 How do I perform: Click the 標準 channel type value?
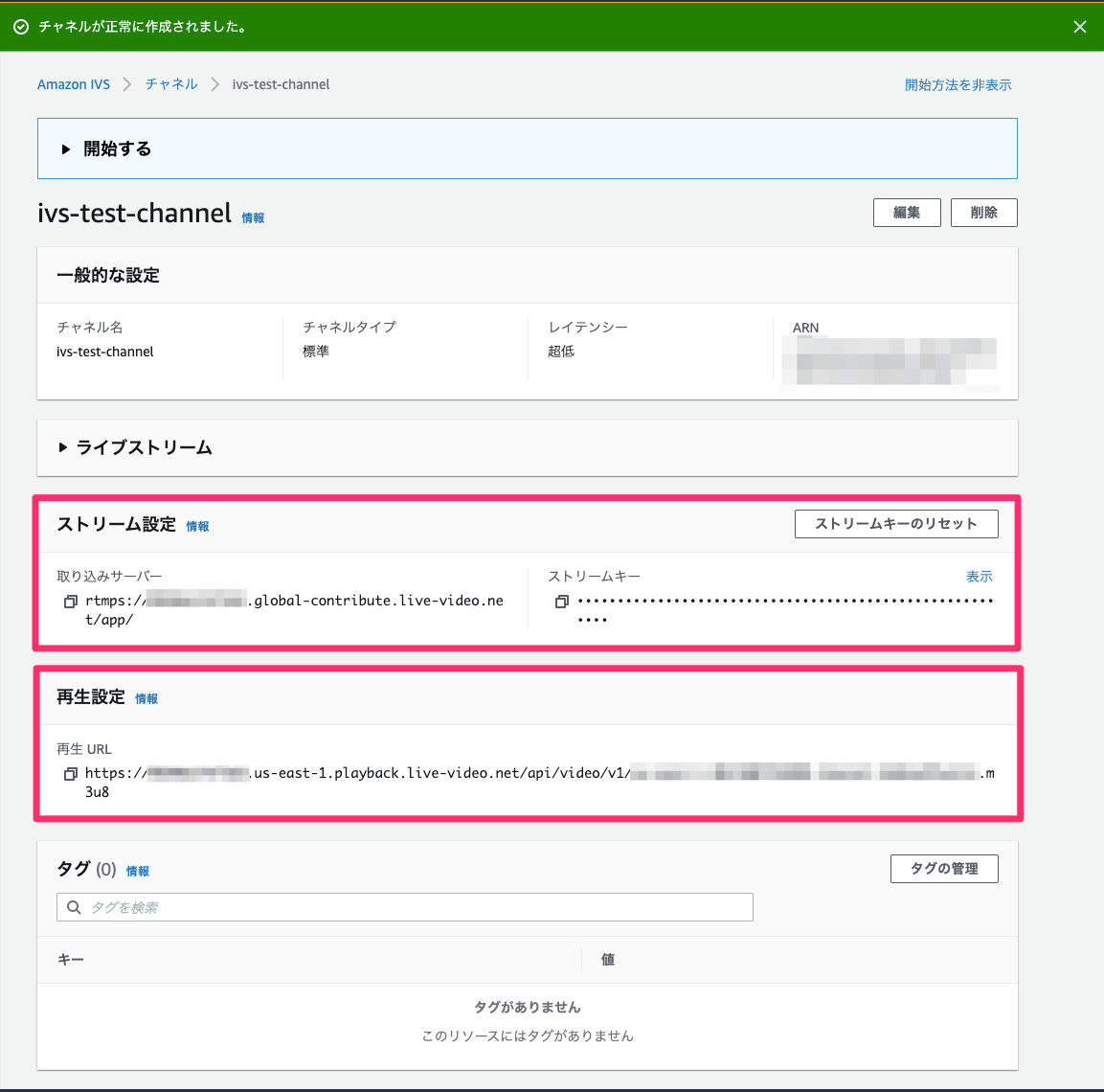tap(315, 351)
